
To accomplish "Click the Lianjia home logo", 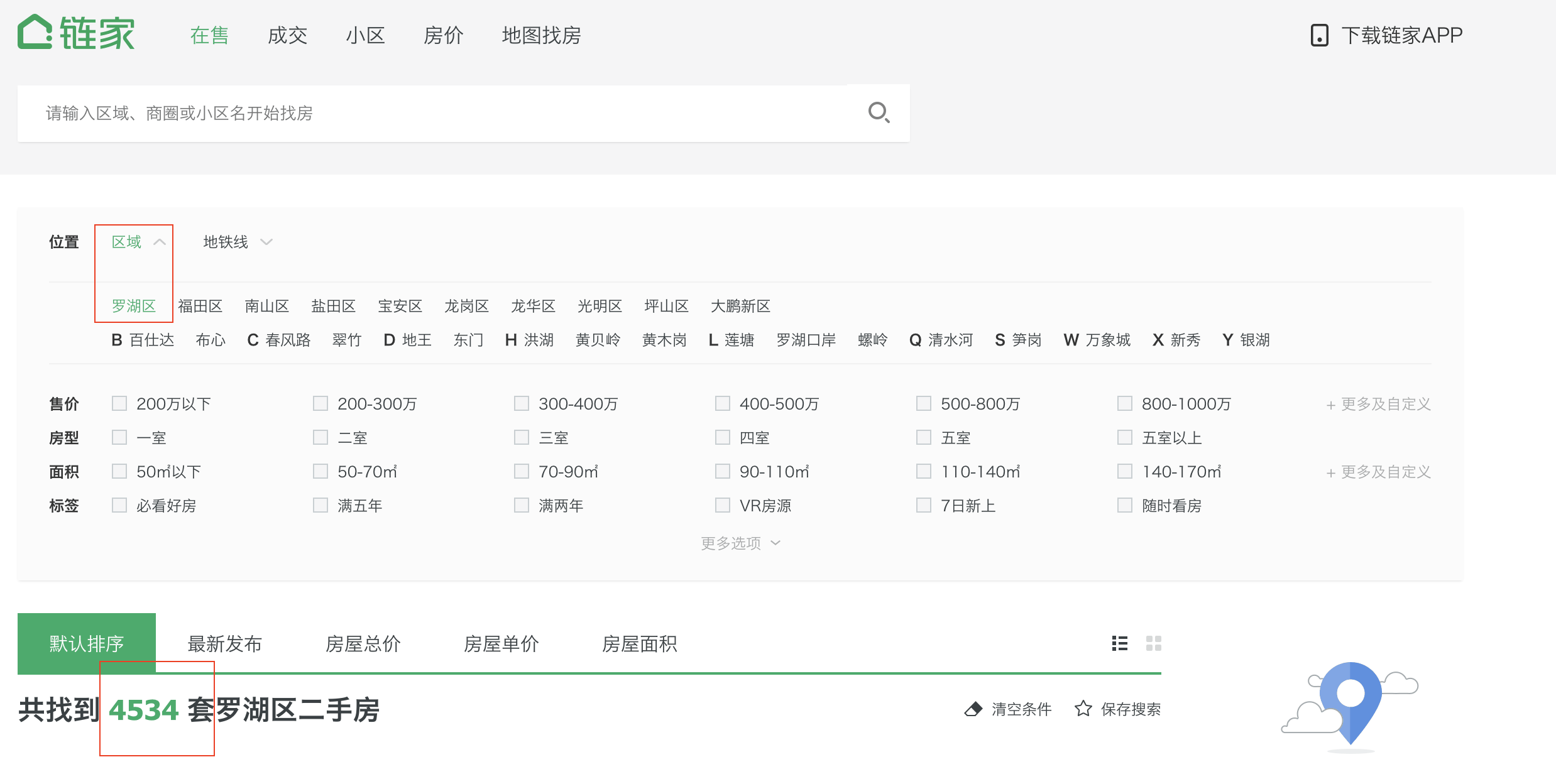I will (76, 33).
